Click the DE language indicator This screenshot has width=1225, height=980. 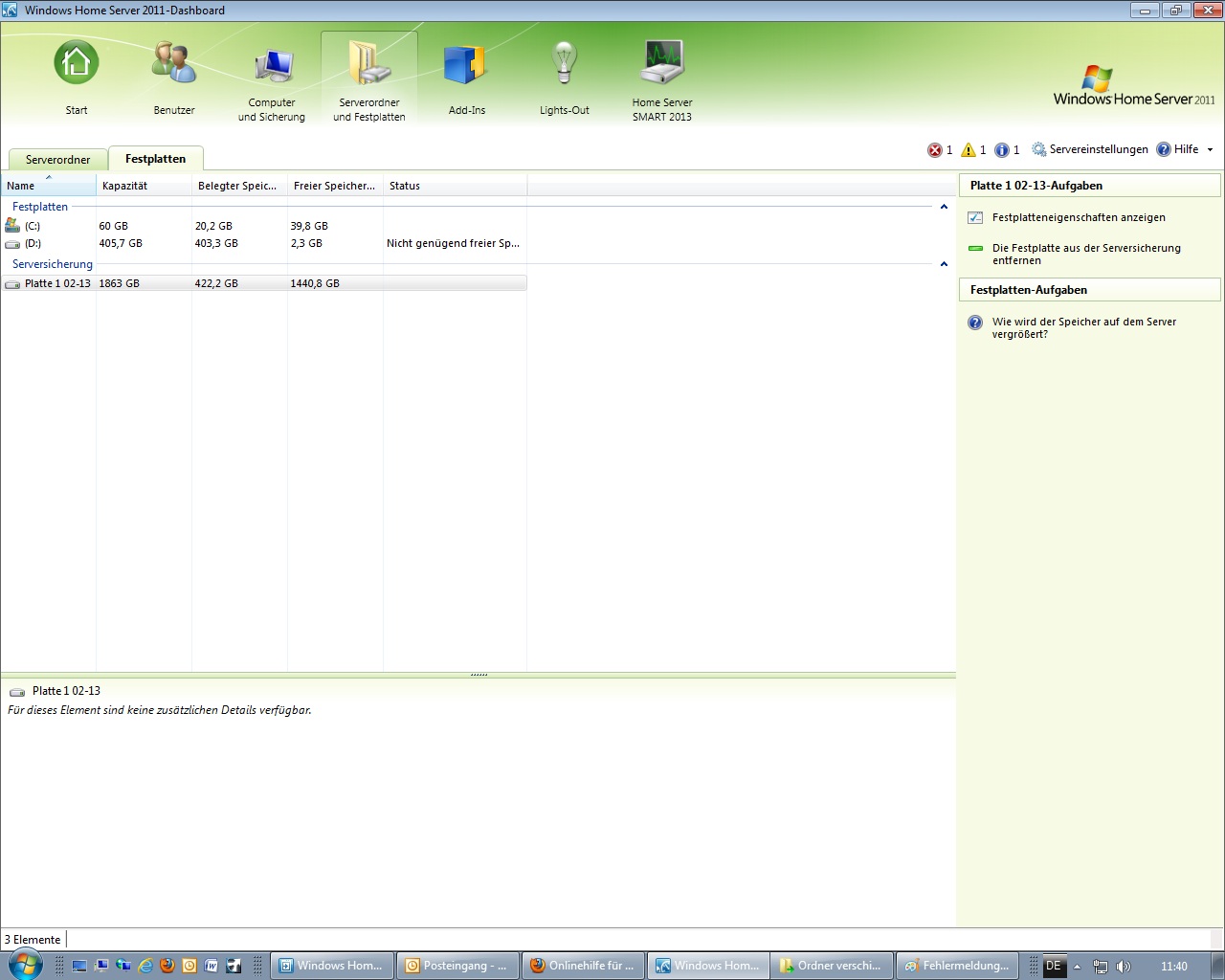click(1054, 966)
